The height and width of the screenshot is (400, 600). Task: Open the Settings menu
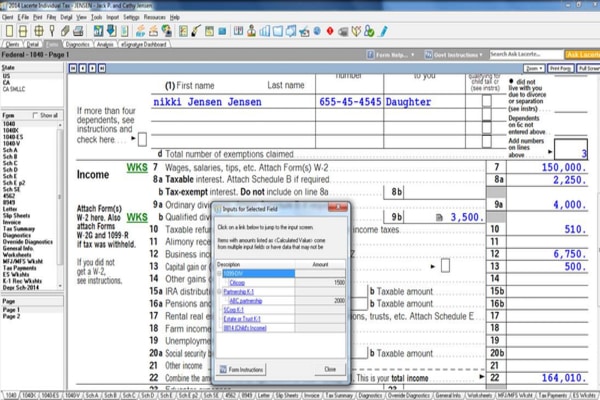pyautogui.click(x=131, y=17)
